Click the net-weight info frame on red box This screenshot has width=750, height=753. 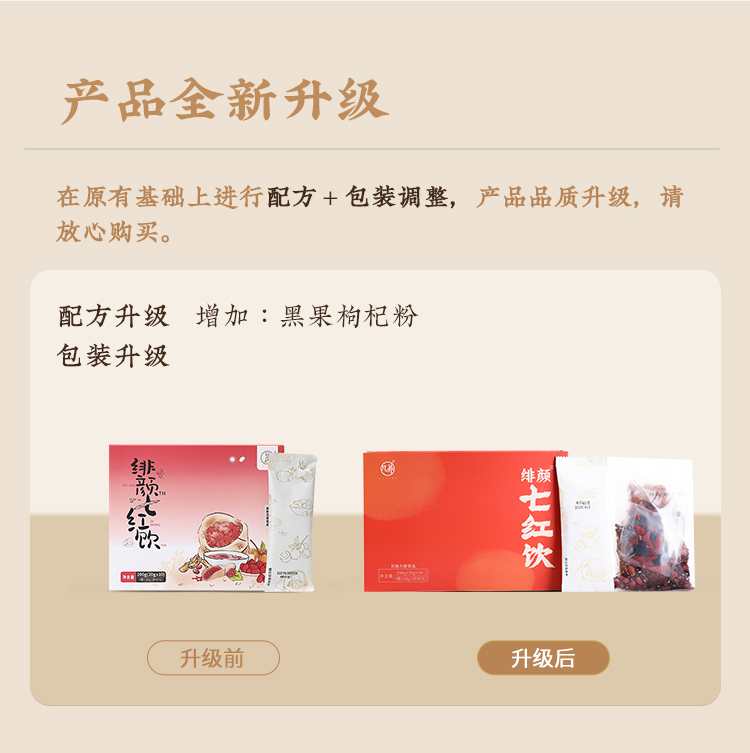403,575
